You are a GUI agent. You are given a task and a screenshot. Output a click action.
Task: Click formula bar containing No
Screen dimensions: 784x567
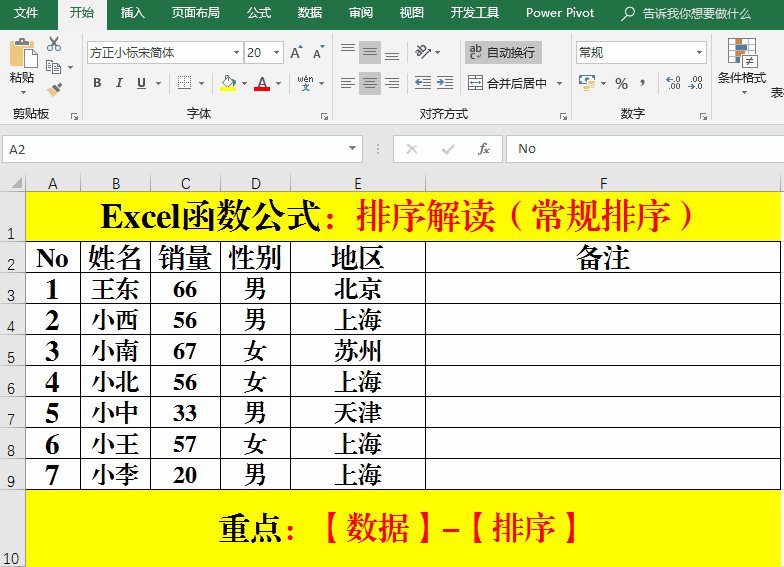[645, 149]
